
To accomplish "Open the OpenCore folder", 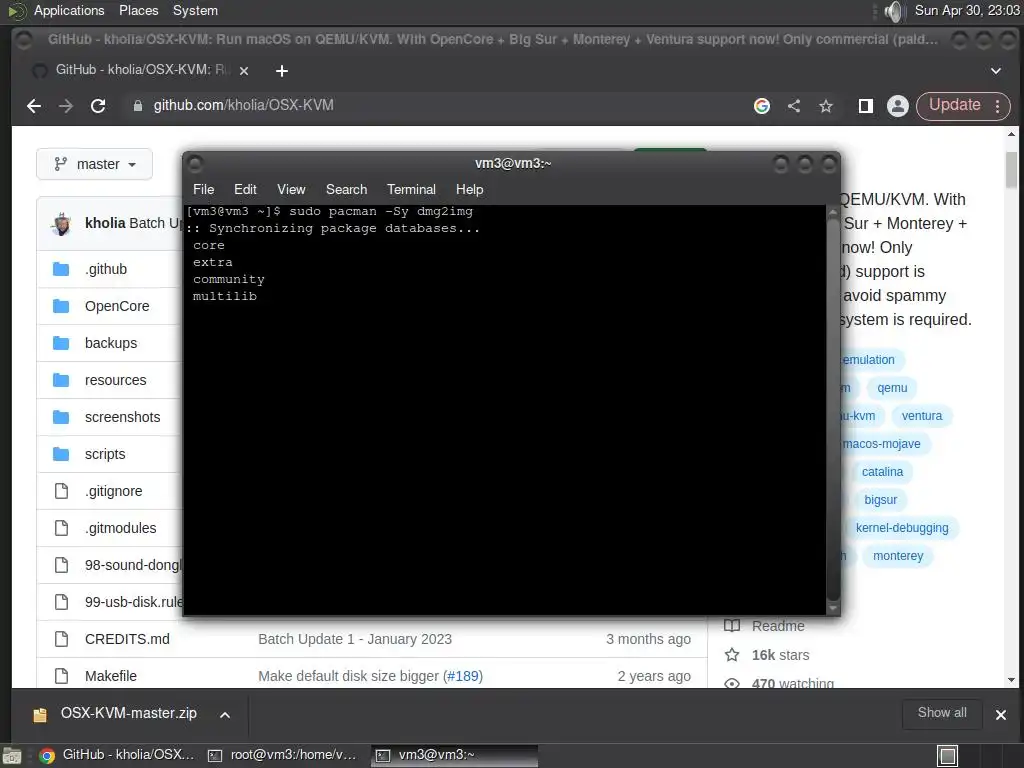I will tap(117, 306).
